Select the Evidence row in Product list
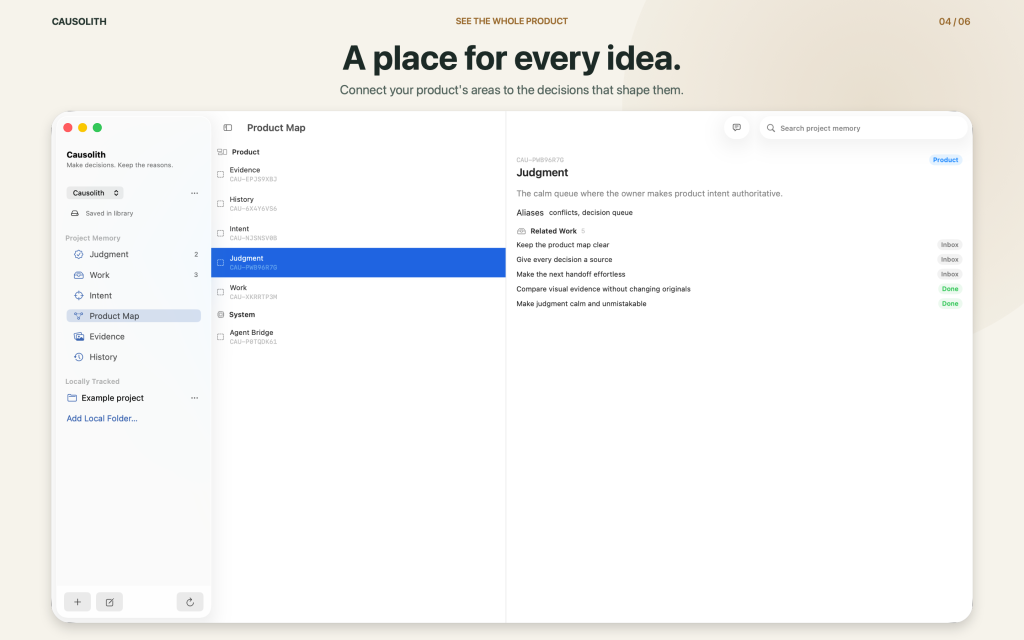Image resolution: width=1024 pixels, height=640 pixels. pyautogui.click(x=358, y=174)
